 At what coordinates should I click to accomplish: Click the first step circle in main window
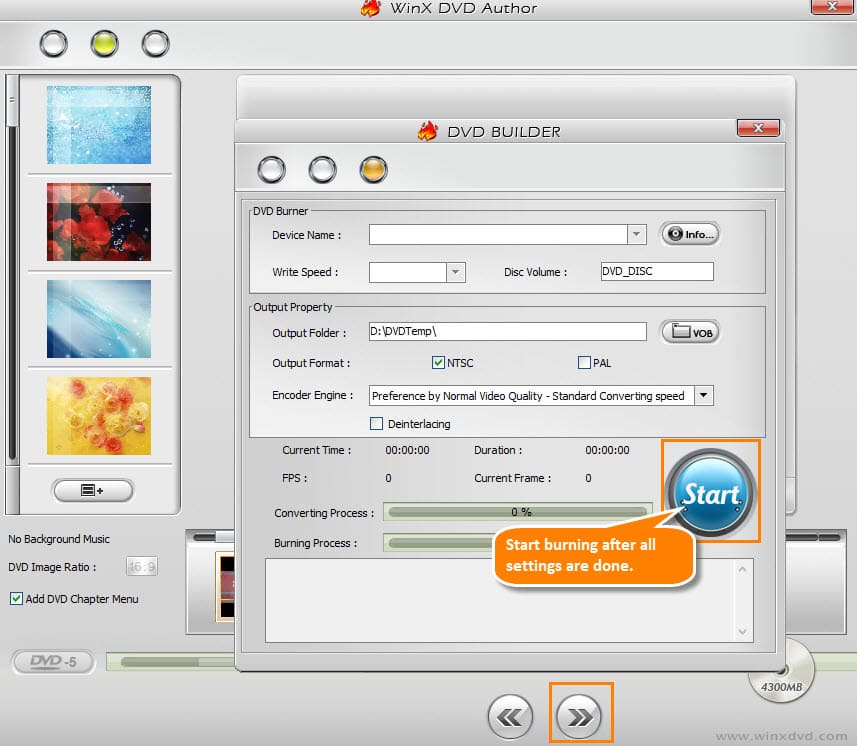point(54,44)
